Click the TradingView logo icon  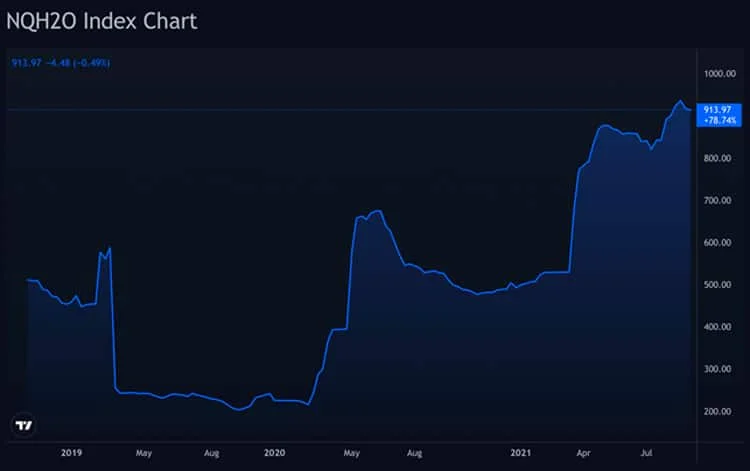point(21,425)
